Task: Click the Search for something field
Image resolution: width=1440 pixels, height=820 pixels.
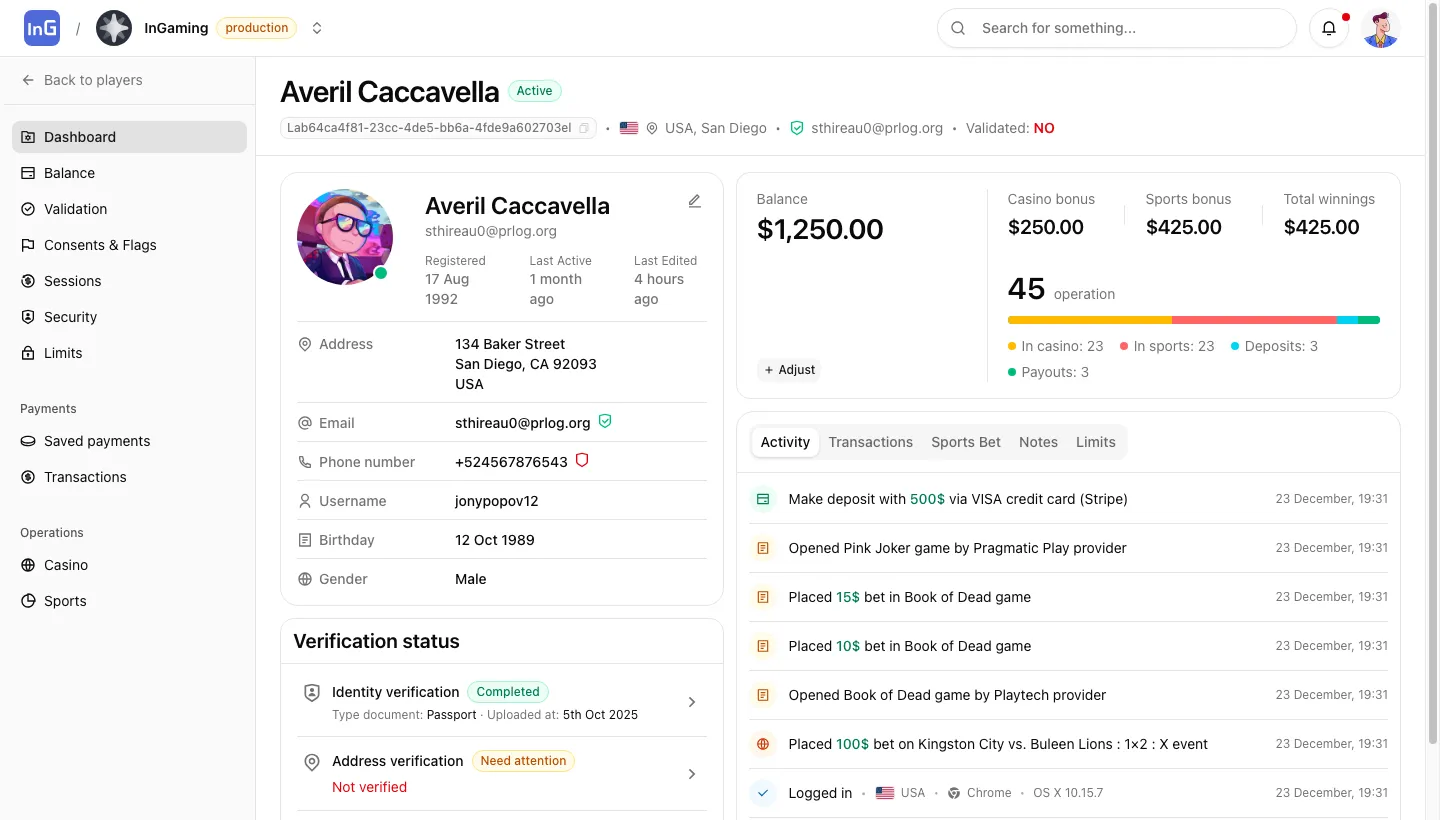Action: click(1116, 28)
